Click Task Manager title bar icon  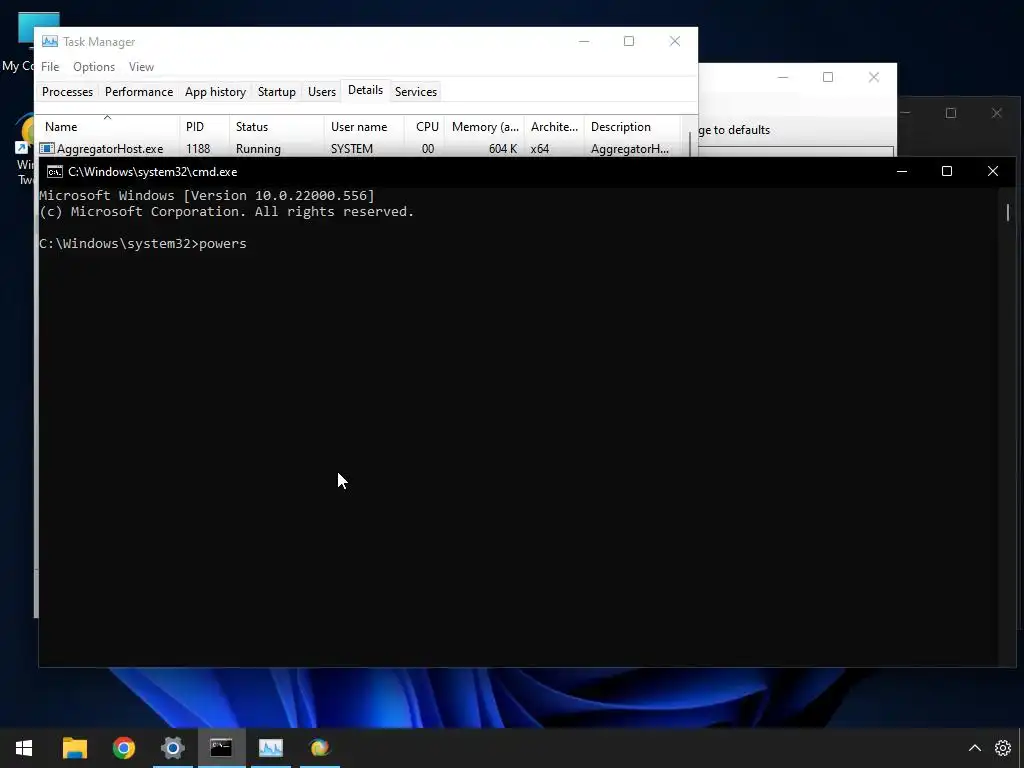(x=50, y=41)
